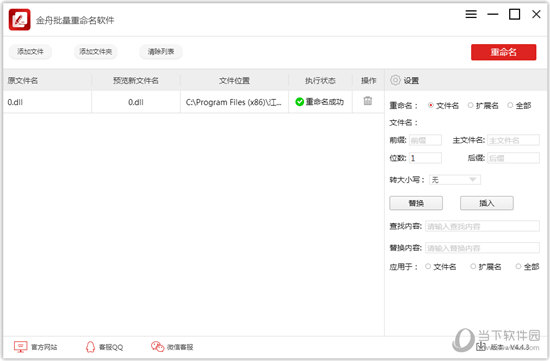550x361 pixels.
Task: Click the settings gear icon
Action: click(395, 80)
